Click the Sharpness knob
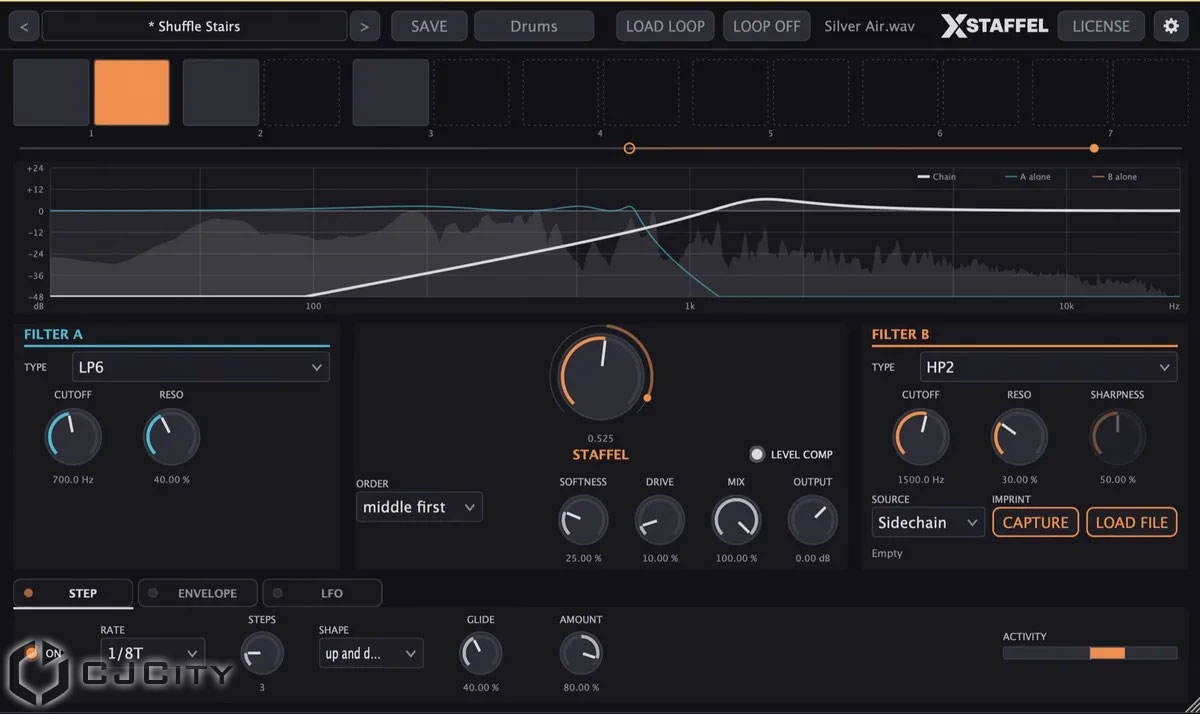 pos(1117,438)
